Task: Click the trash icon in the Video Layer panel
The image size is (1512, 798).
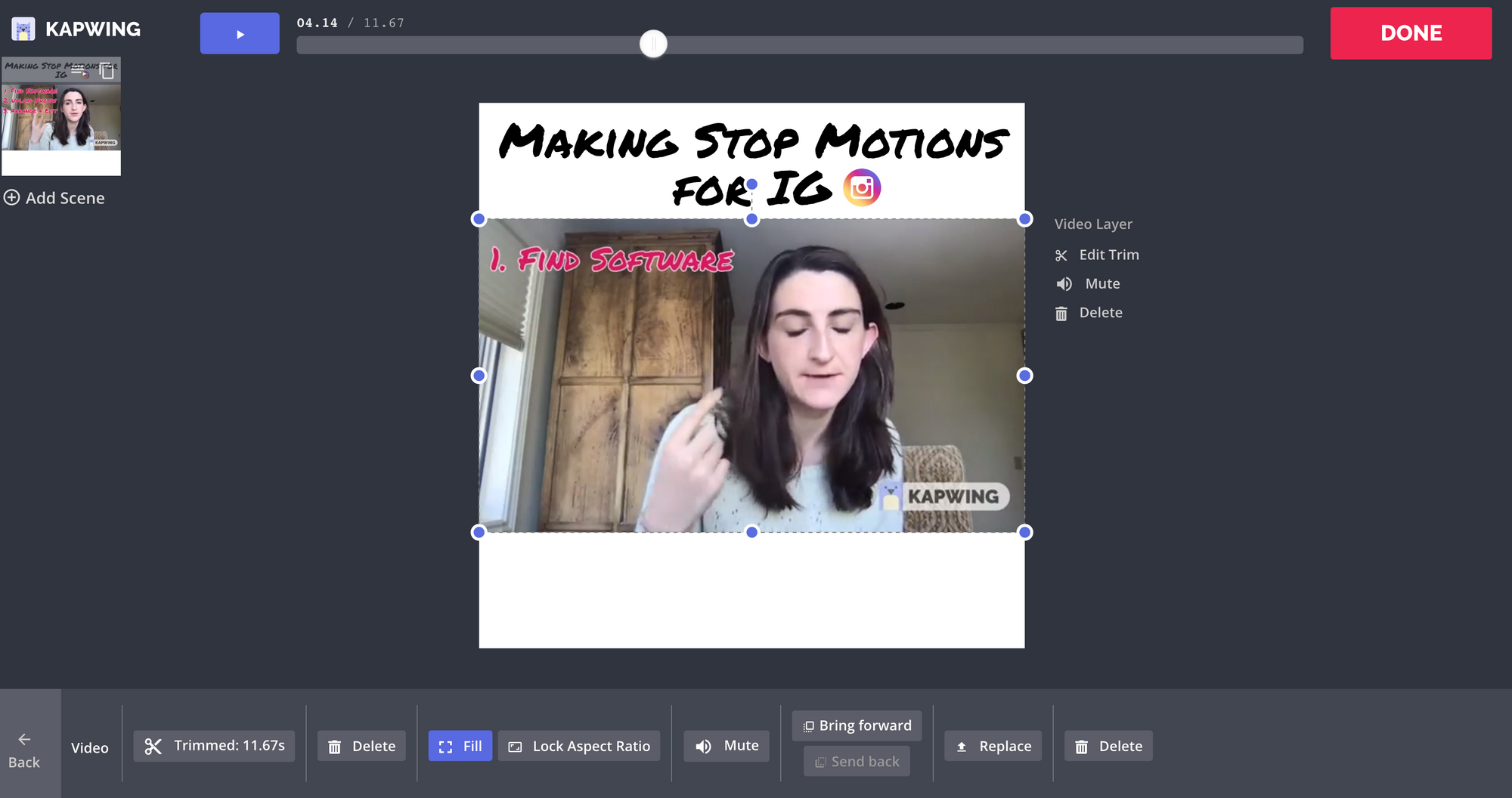Action: pyautogui.click(x=1061, y=314)
